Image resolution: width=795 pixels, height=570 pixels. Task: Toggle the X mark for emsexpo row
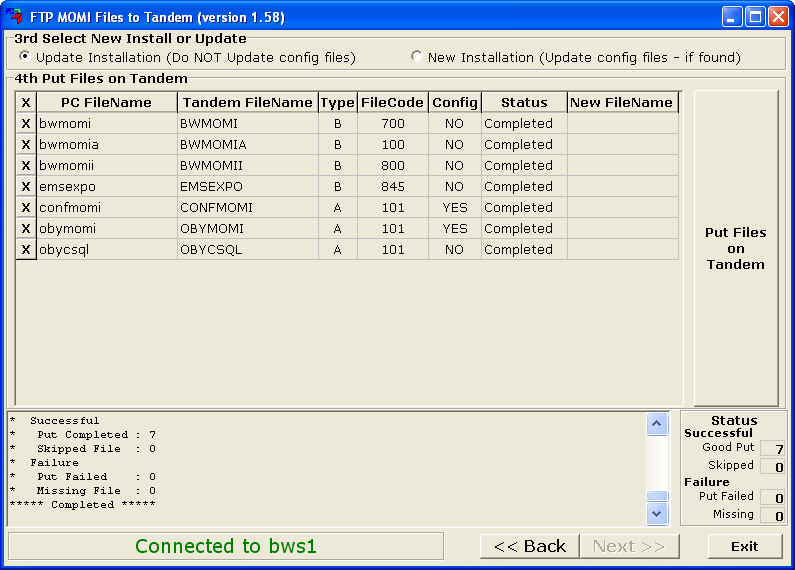click(26, 187)
